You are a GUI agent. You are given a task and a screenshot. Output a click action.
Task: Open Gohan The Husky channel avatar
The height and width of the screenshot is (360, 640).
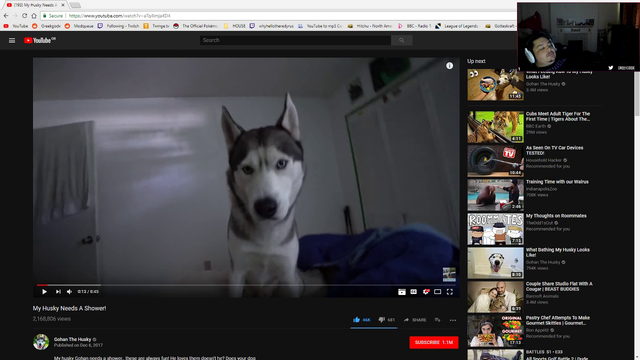(x=41, y=342)
